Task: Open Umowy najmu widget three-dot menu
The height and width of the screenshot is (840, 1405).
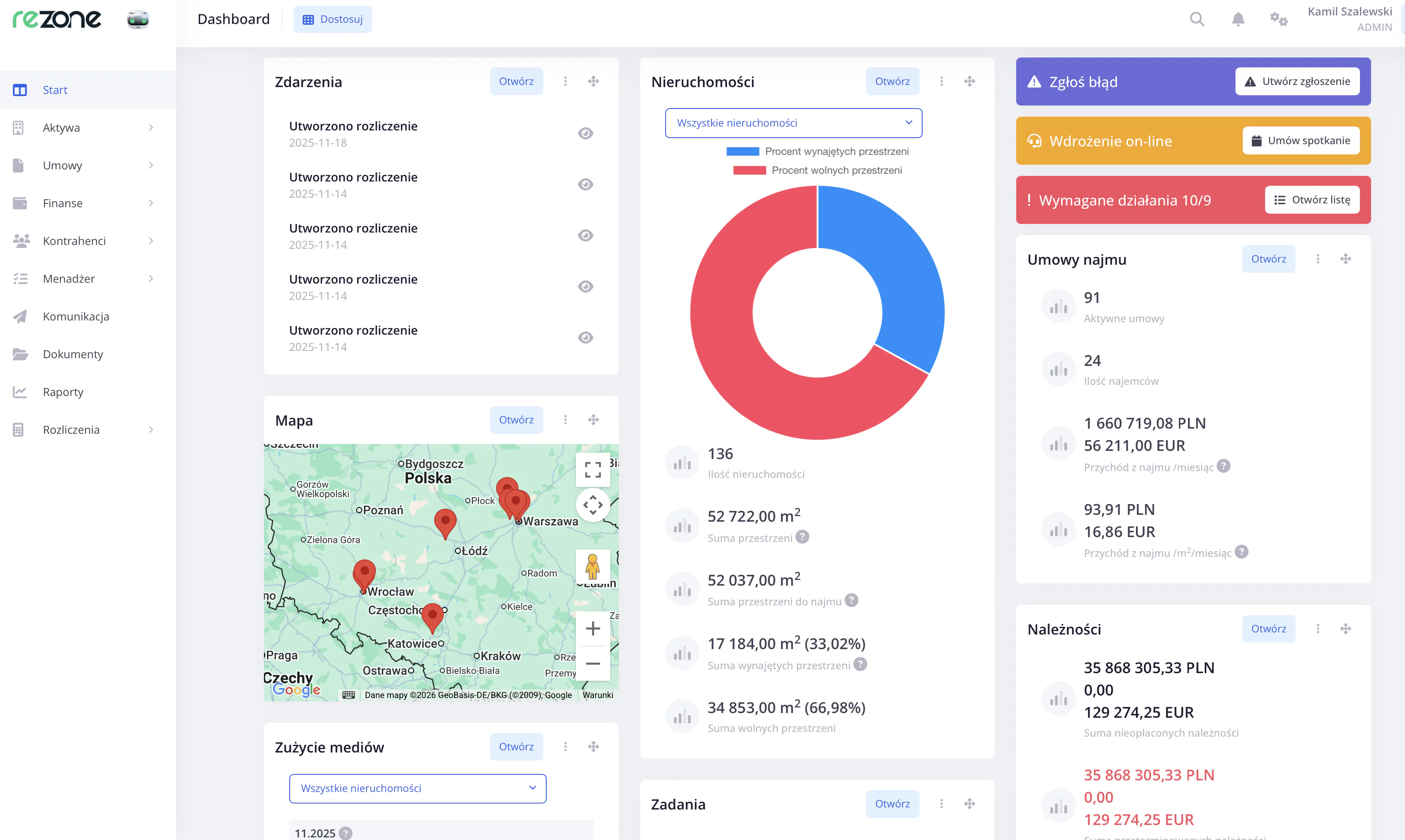Action: pos(1318,259)
